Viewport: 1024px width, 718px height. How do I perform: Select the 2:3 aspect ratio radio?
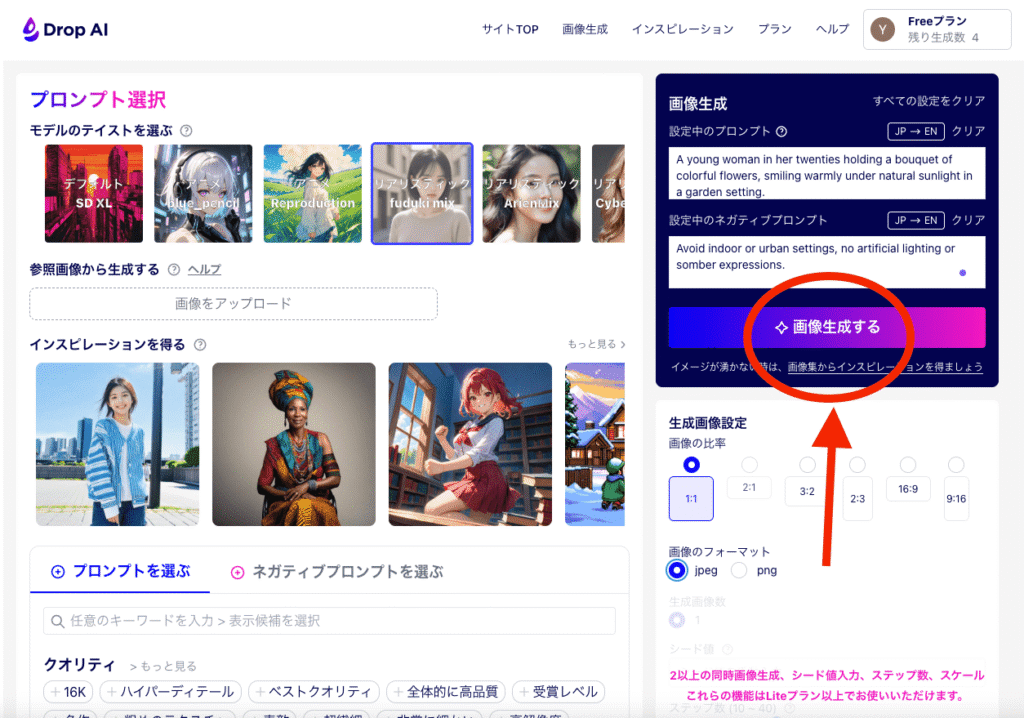click(x=857, y=465)
